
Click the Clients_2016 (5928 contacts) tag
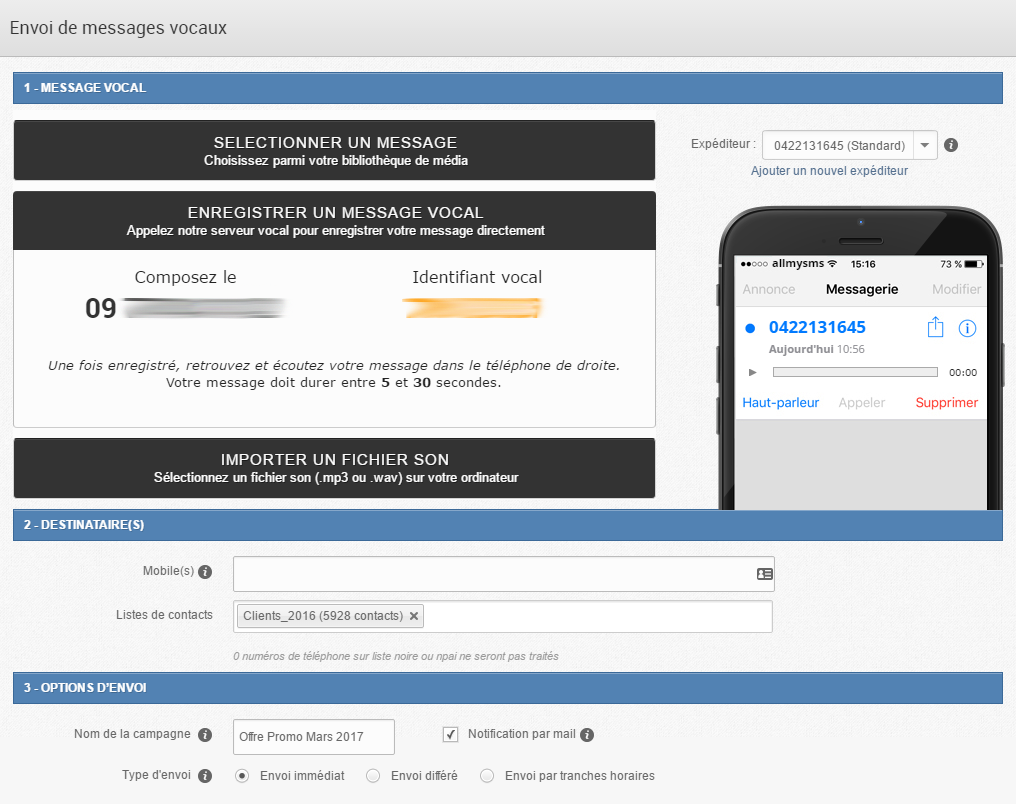330,615
